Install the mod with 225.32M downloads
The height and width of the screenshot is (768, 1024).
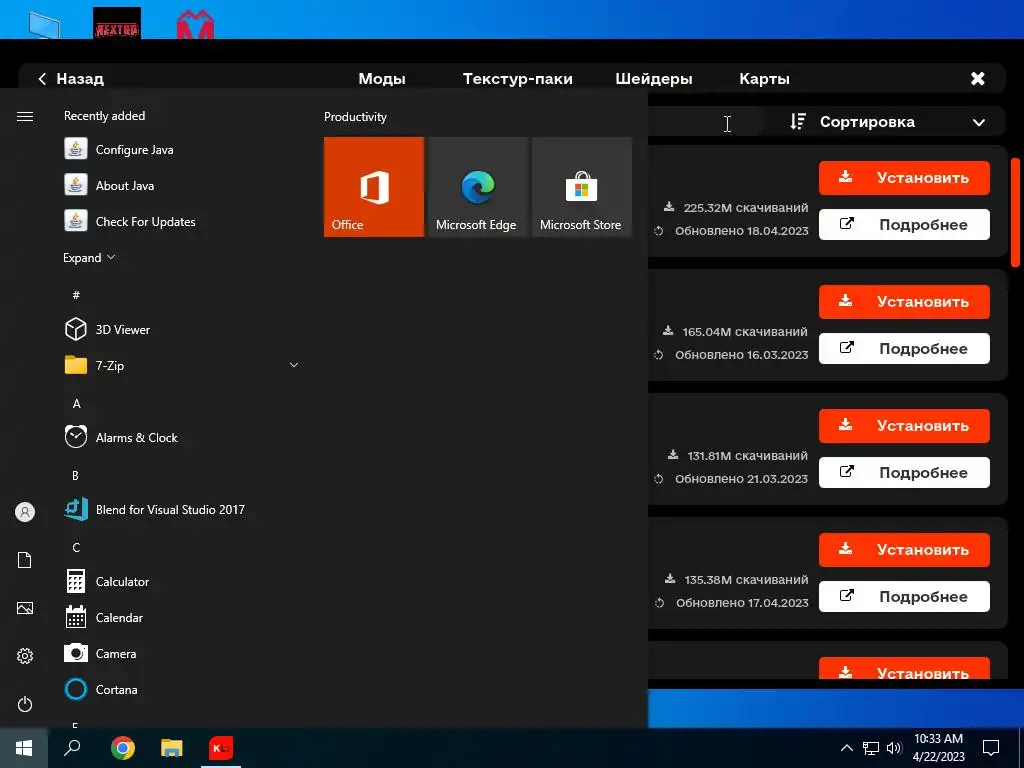(904, 178)
